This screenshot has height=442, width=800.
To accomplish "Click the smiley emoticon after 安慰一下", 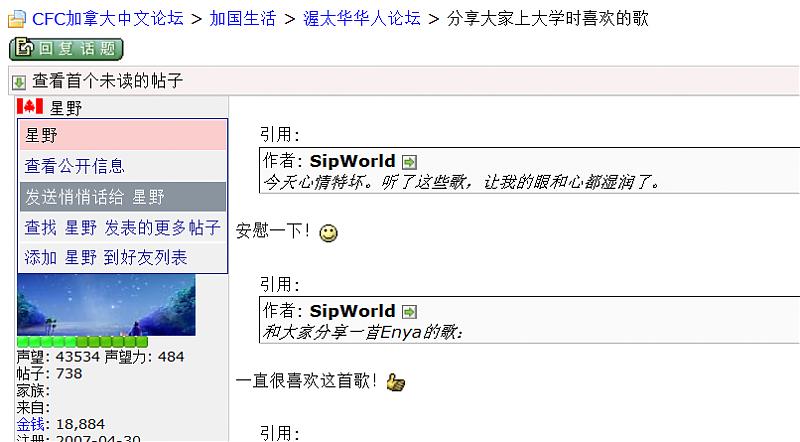I will [x=328, y=233].
